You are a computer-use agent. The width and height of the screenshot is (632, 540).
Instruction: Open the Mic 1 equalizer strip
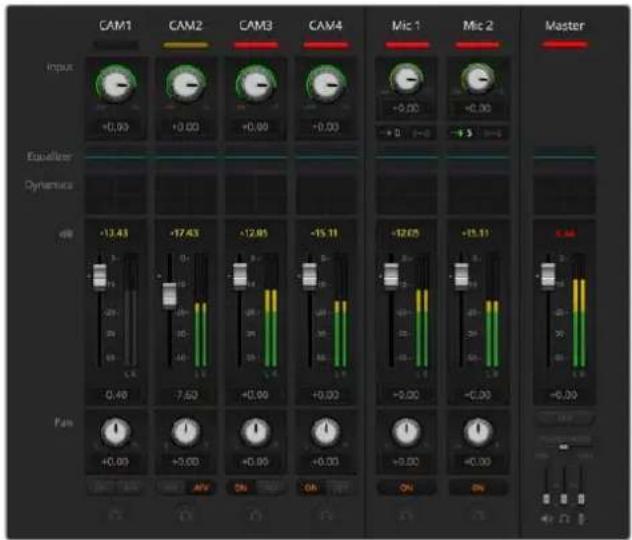point(406,157)
